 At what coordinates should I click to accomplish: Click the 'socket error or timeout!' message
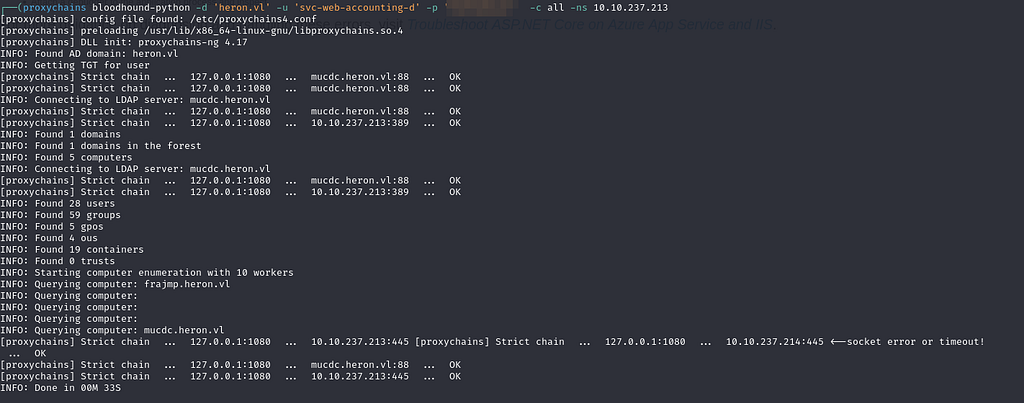click(x=915, y=342)
